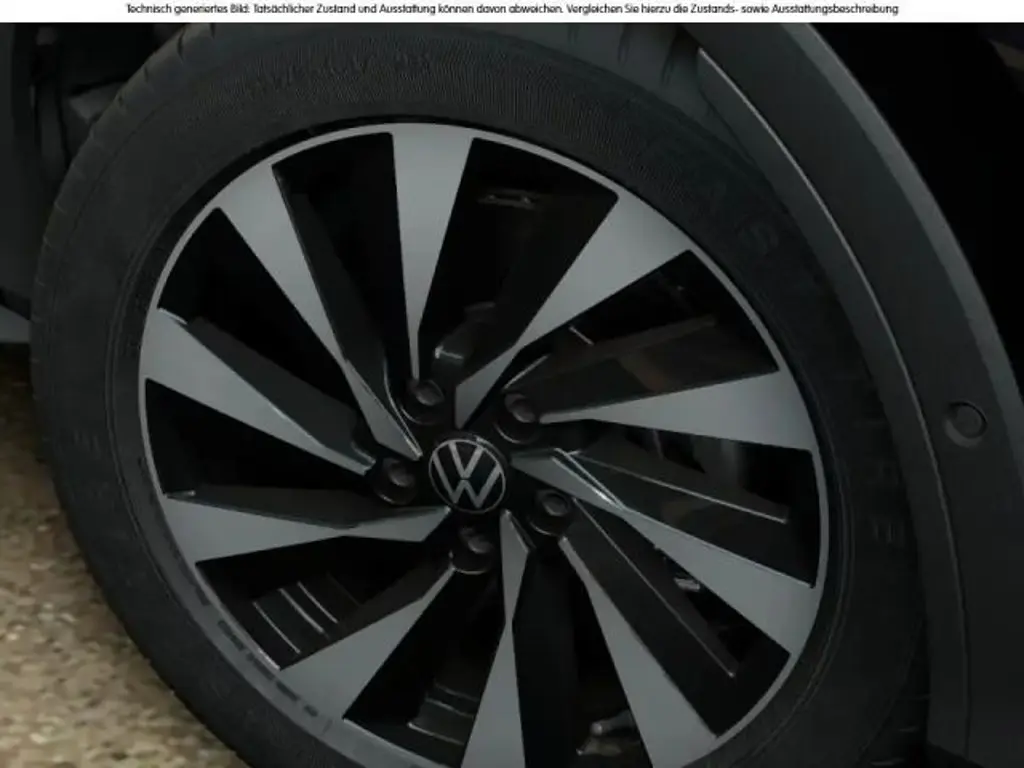This screenshot has width=1024, height=768.
Task: Click the upper-right wheel lug bolt
Action: point(519,409)
